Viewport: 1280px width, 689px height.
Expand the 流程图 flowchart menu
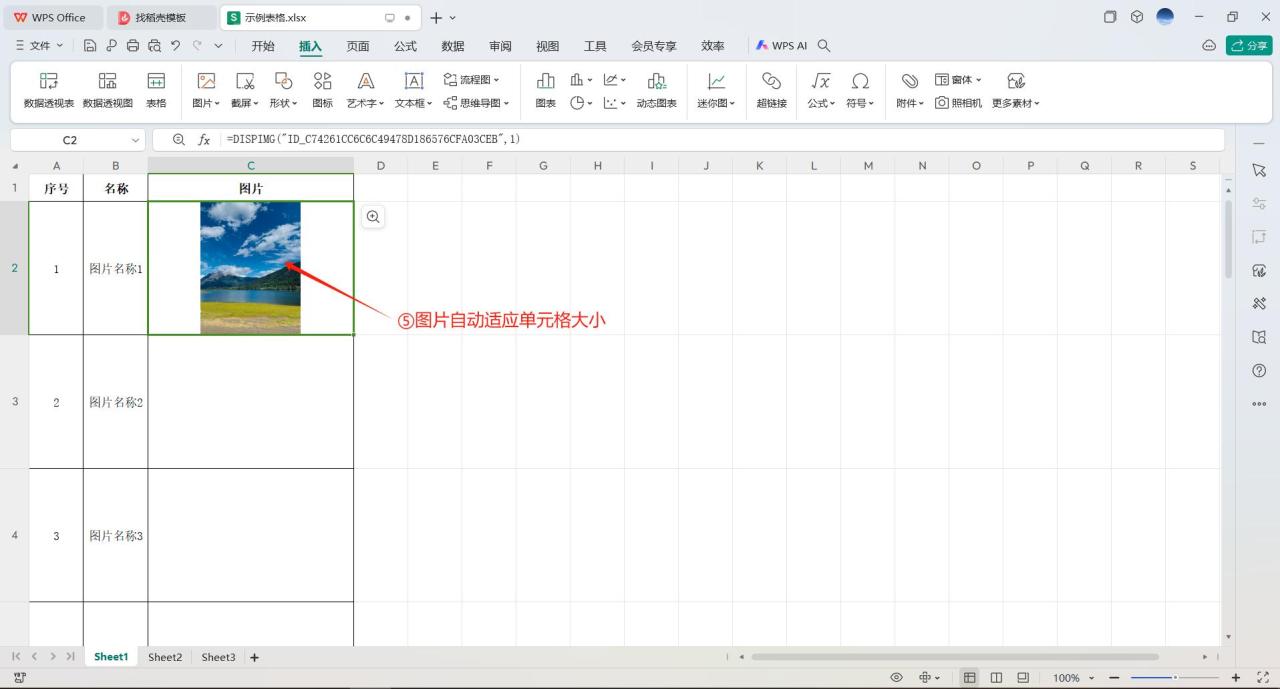[x=472, y=79]
